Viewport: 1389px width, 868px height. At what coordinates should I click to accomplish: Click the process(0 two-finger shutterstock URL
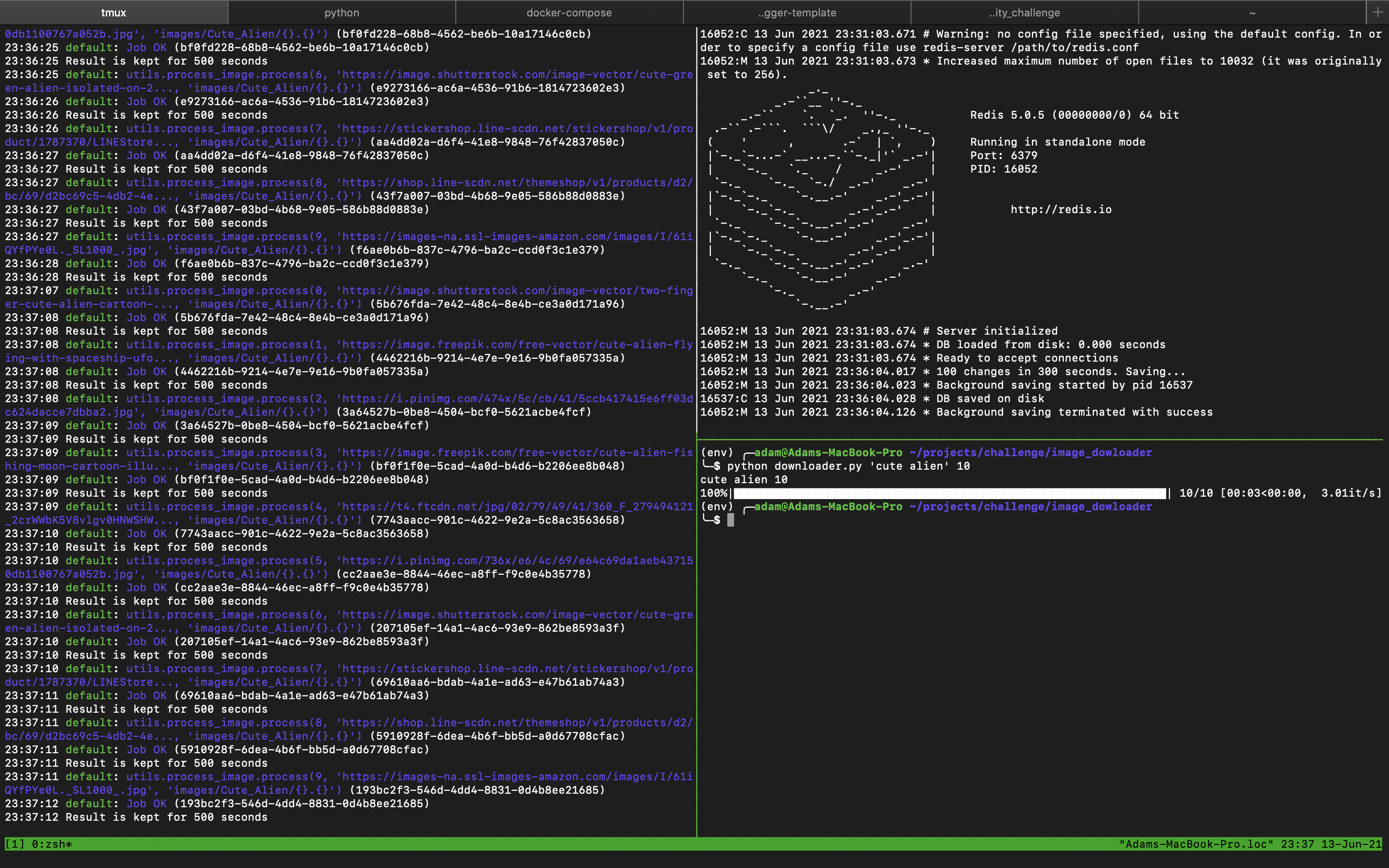(349, 298)
